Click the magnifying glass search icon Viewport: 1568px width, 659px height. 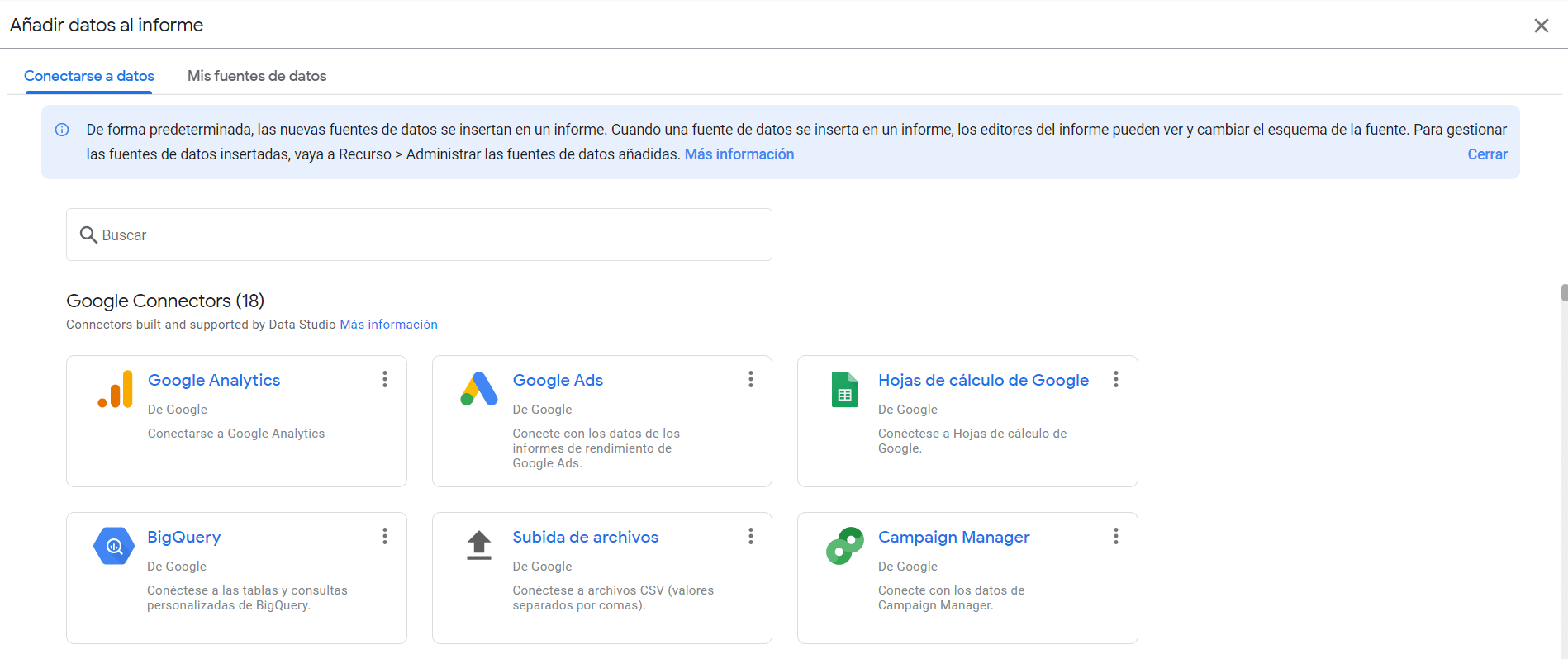click(x=88, y=235)
